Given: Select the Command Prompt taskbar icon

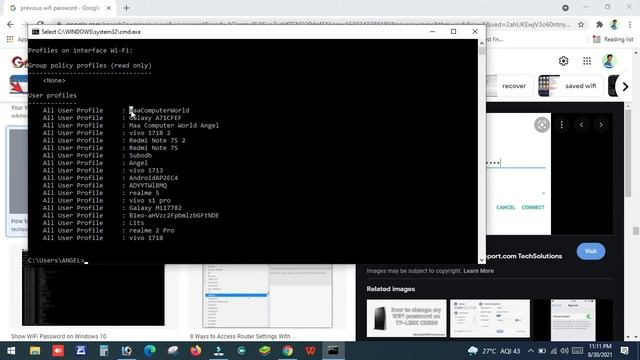Looking at the screenshot, I should tap(333, 351).
